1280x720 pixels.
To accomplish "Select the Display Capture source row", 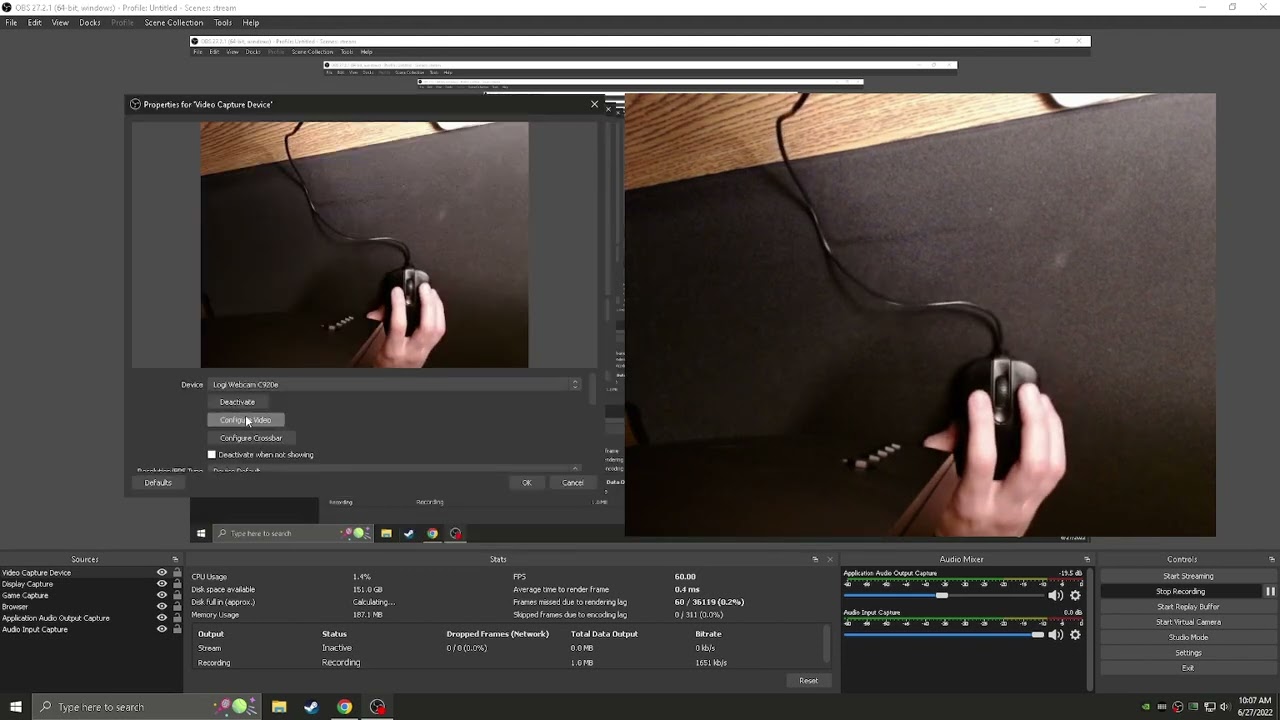I will 92,584.
